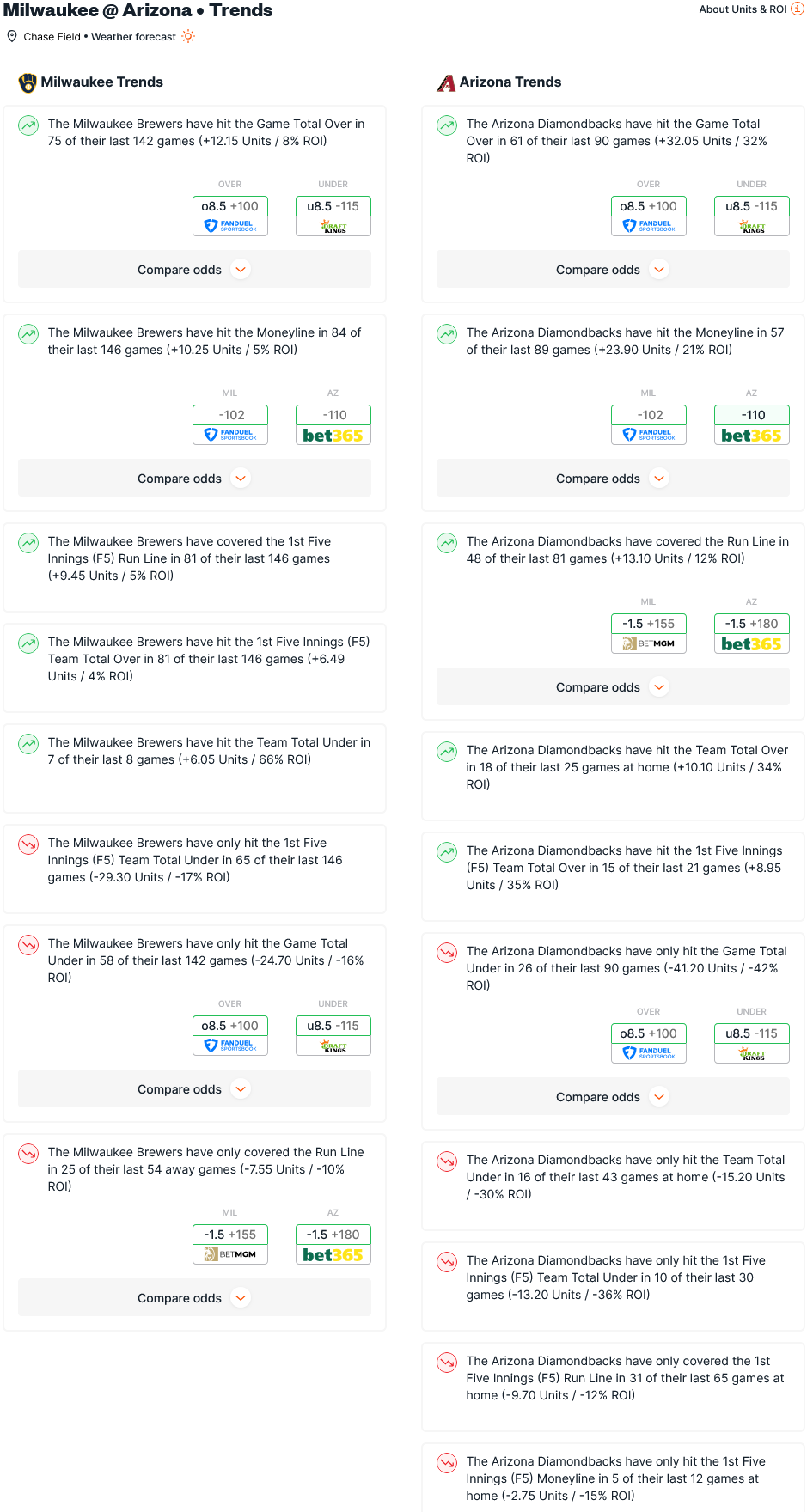The width and height of the screenshot is (807, 1512).
Task: Click the Milwaukee Brewers team logo
Action: 28,82
